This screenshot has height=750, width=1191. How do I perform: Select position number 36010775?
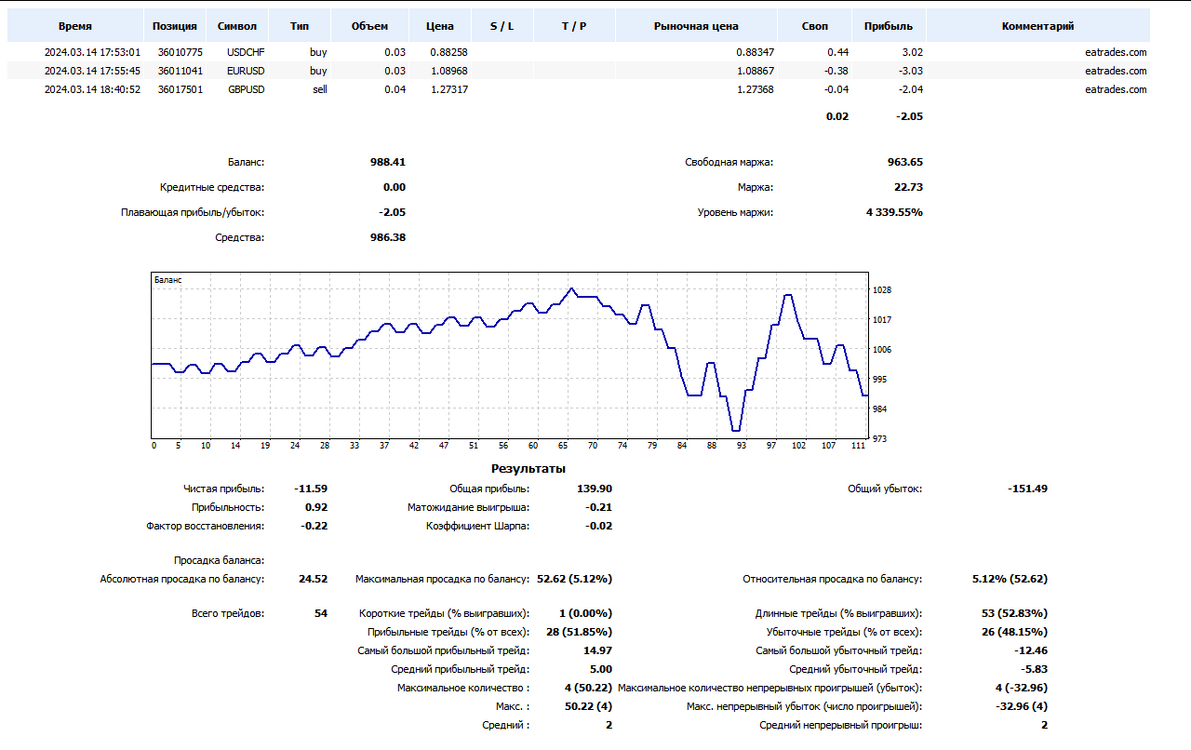tap(180, 52)
